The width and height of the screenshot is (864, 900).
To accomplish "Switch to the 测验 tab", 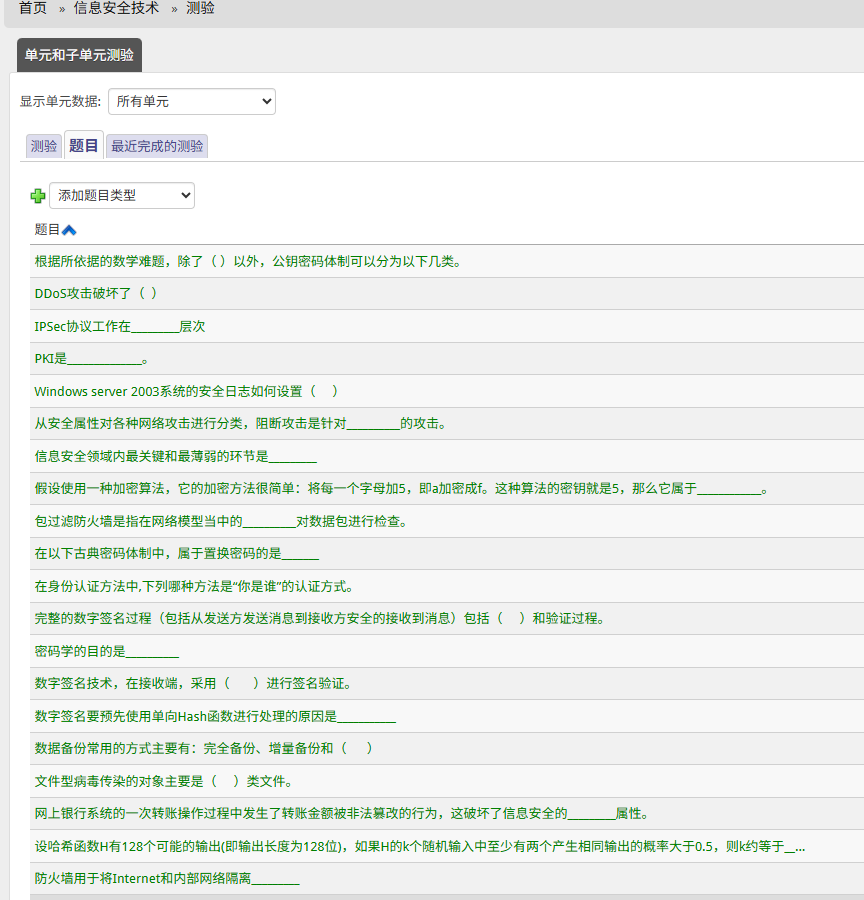I will click(44, 146).
